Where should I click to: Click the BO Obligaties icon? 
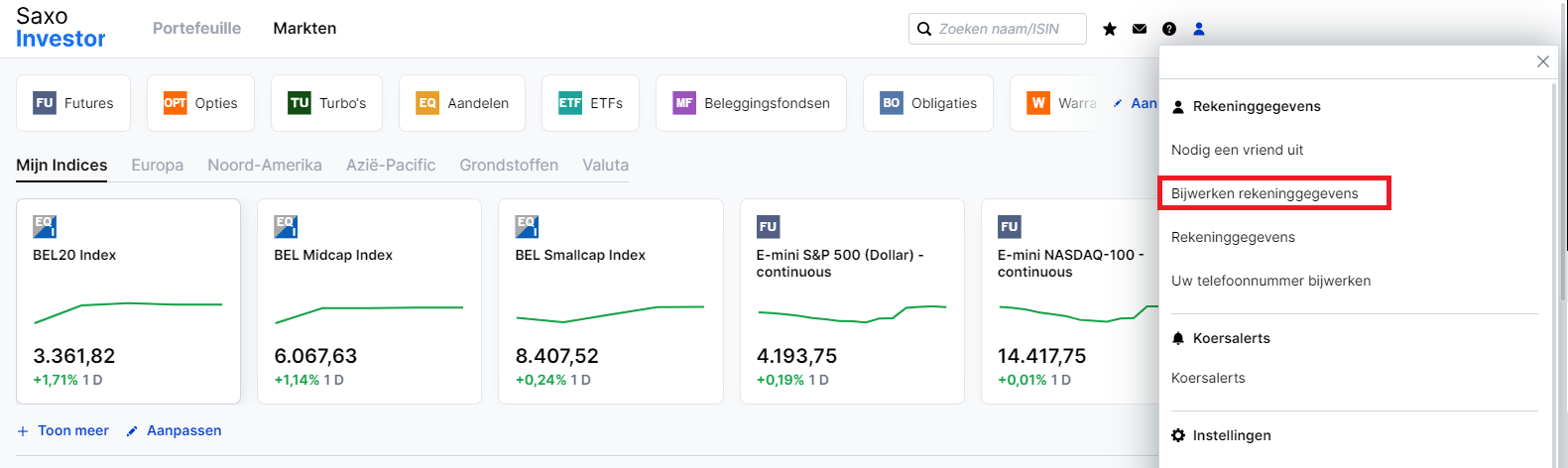point(892,103)
